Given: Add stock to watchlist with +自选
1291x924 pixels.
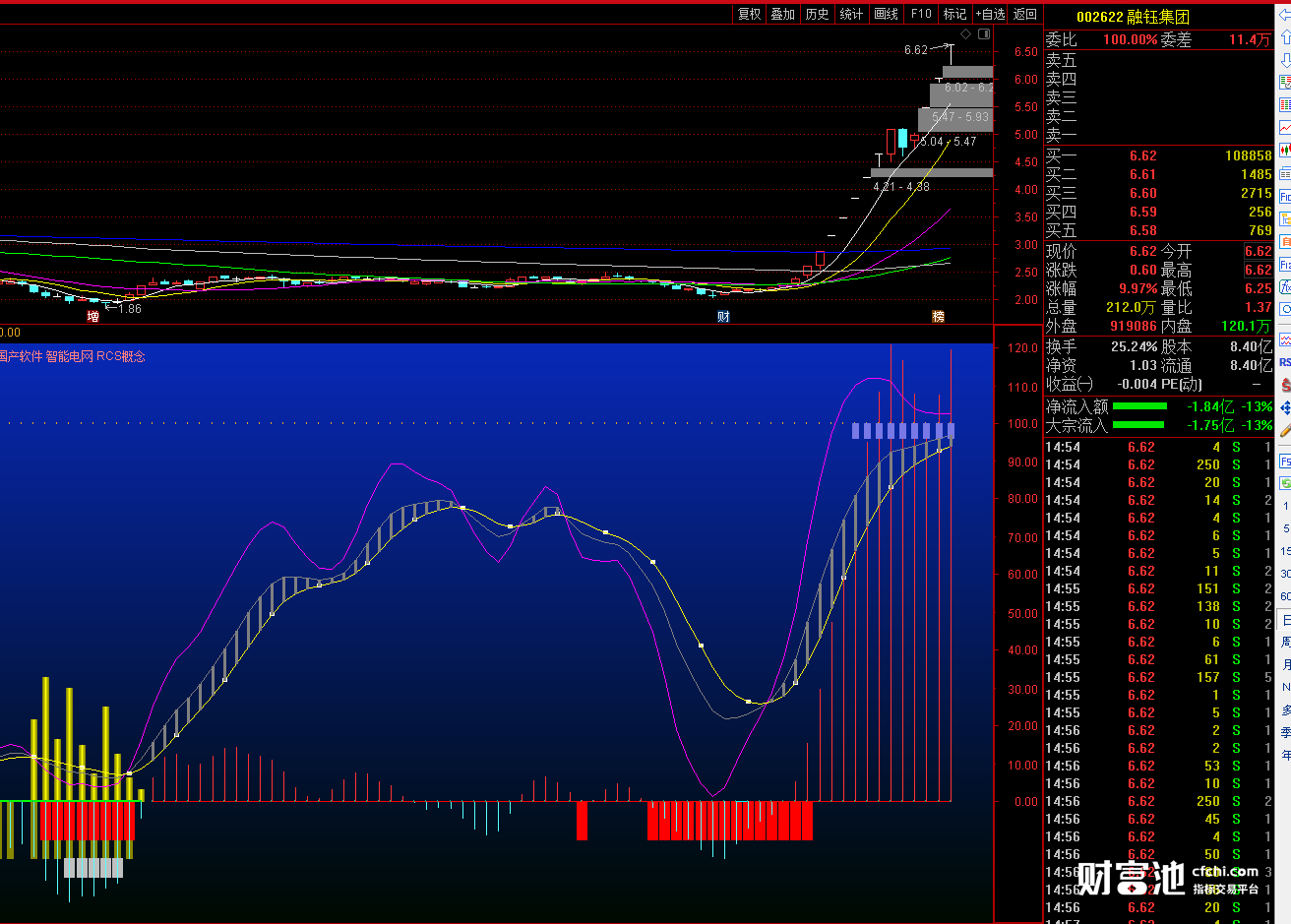Looking at the screenshot, I should coord(990,14).
